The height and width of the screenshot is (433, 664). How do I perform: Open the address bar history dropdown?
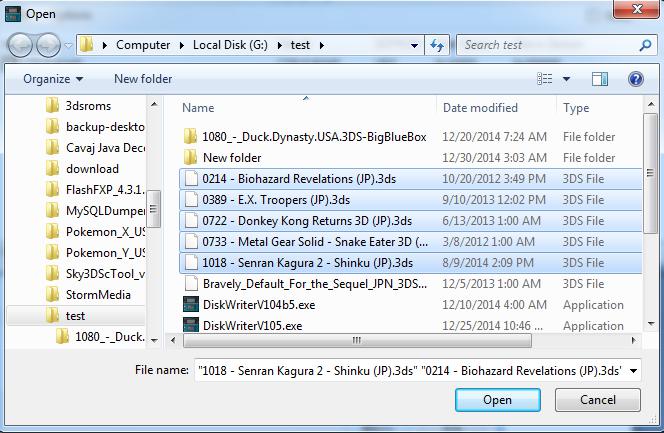tap(415, 45)
